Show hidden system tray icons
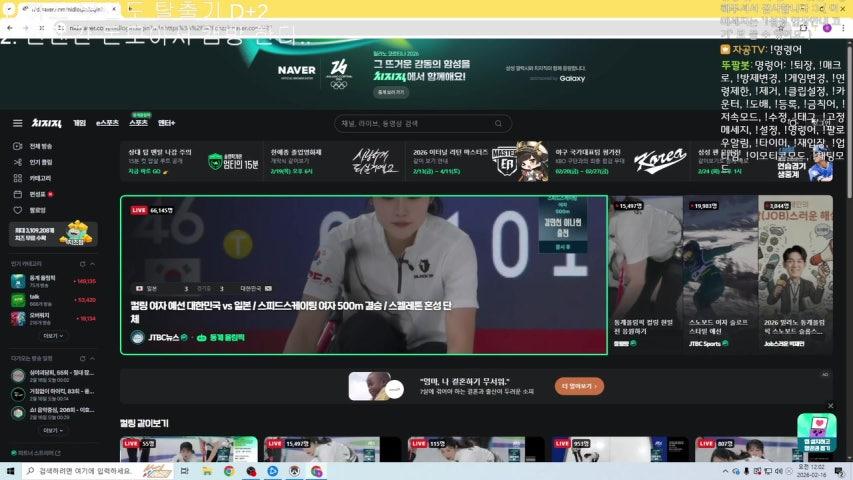Screen dimensions: 853x480 point(725,471)
